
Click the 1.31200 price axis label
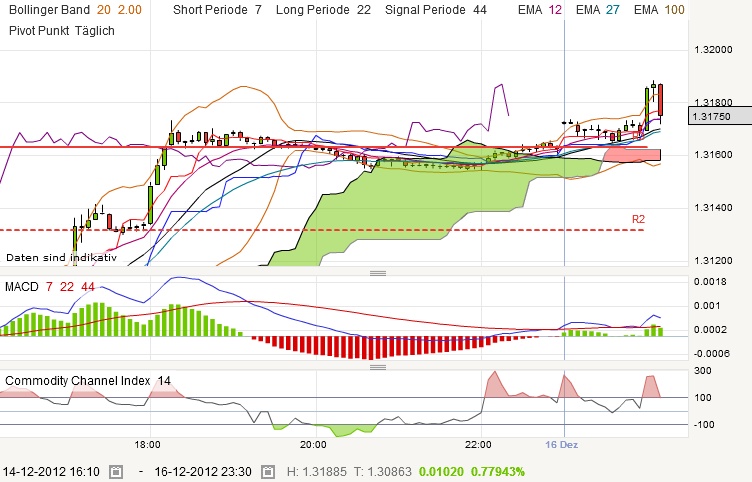[x=713, y=261]
